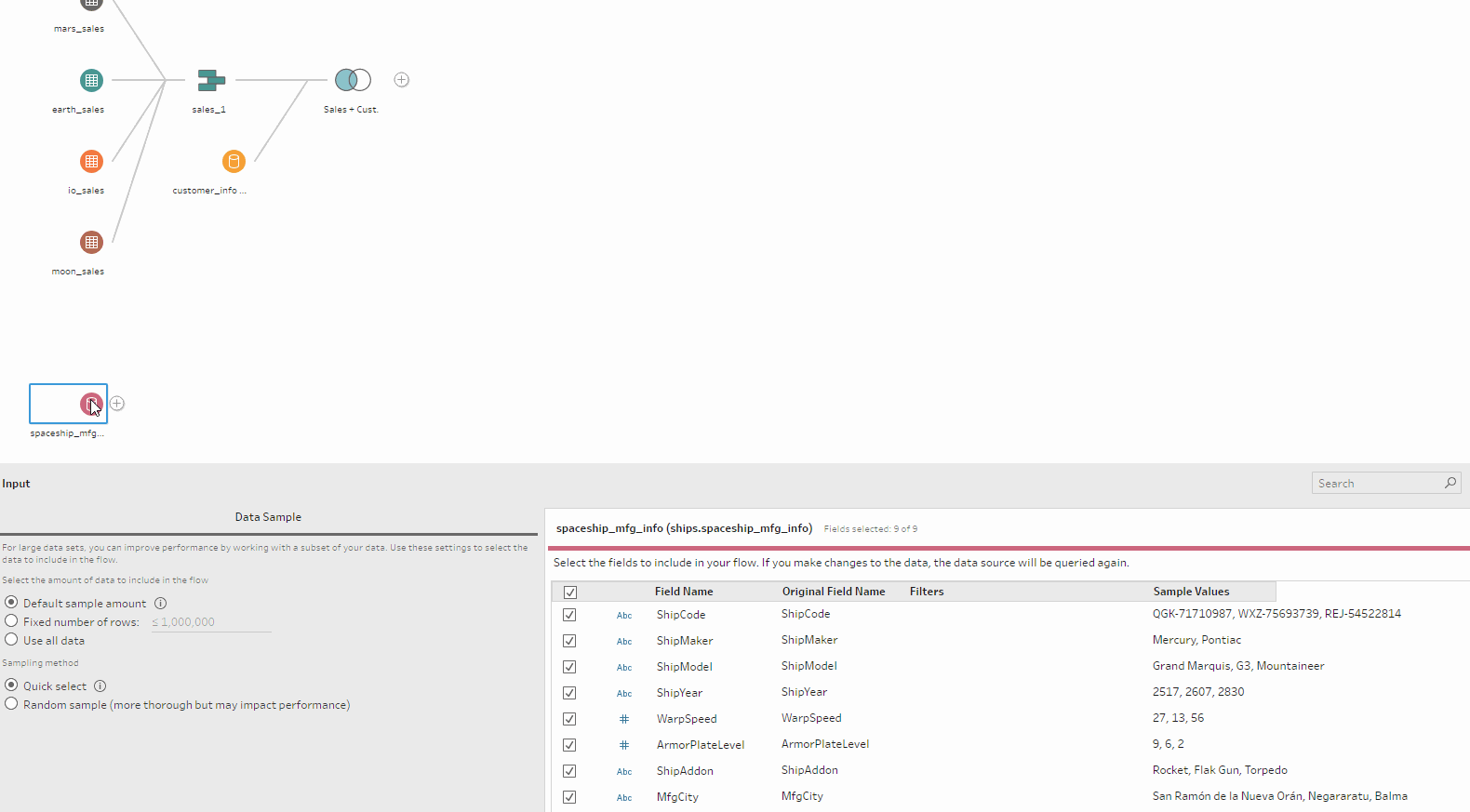Click the MfgCity field name cell

[x=677, y=797]
